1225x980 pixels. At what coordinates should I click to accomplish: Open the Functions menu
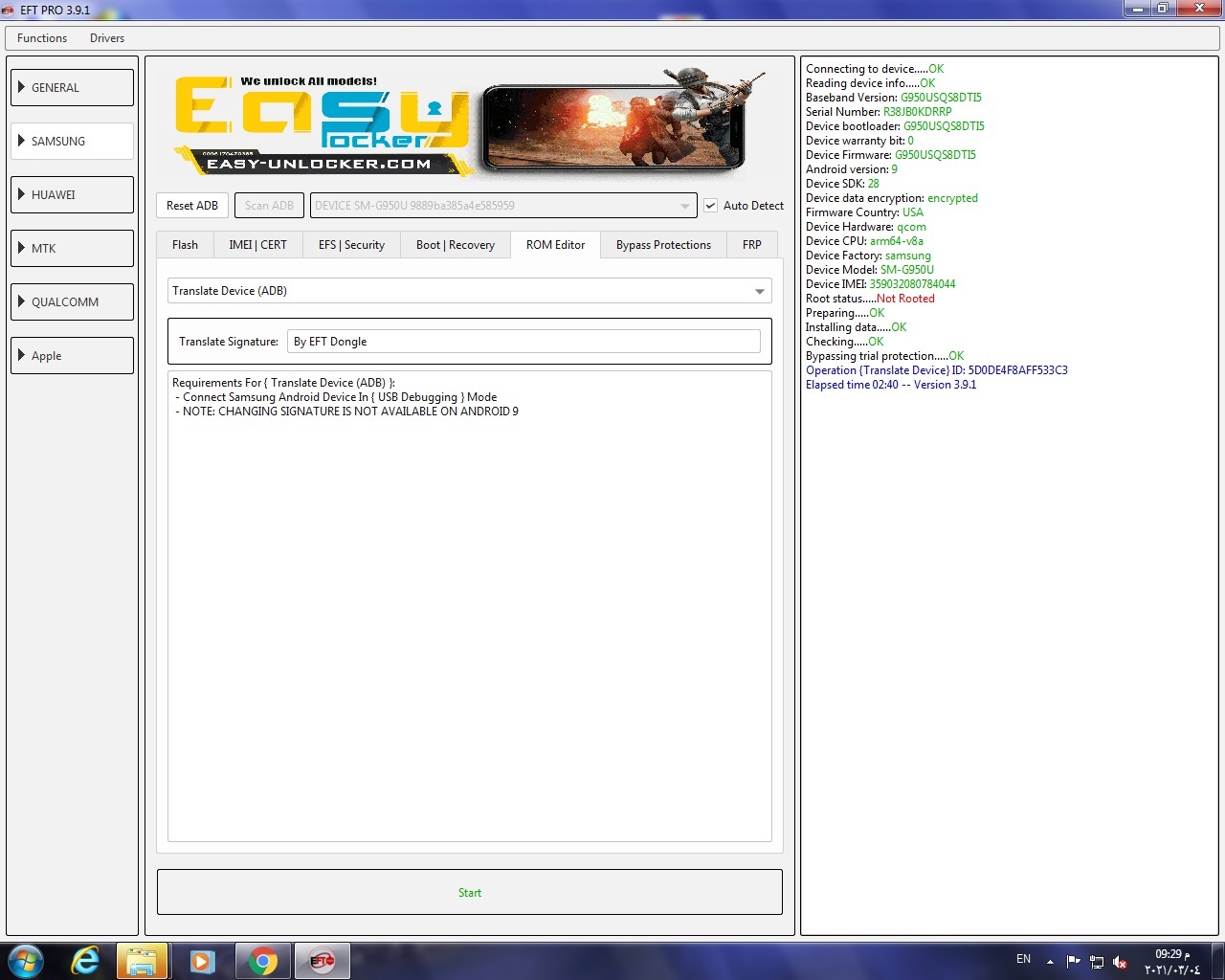point(42,38)
